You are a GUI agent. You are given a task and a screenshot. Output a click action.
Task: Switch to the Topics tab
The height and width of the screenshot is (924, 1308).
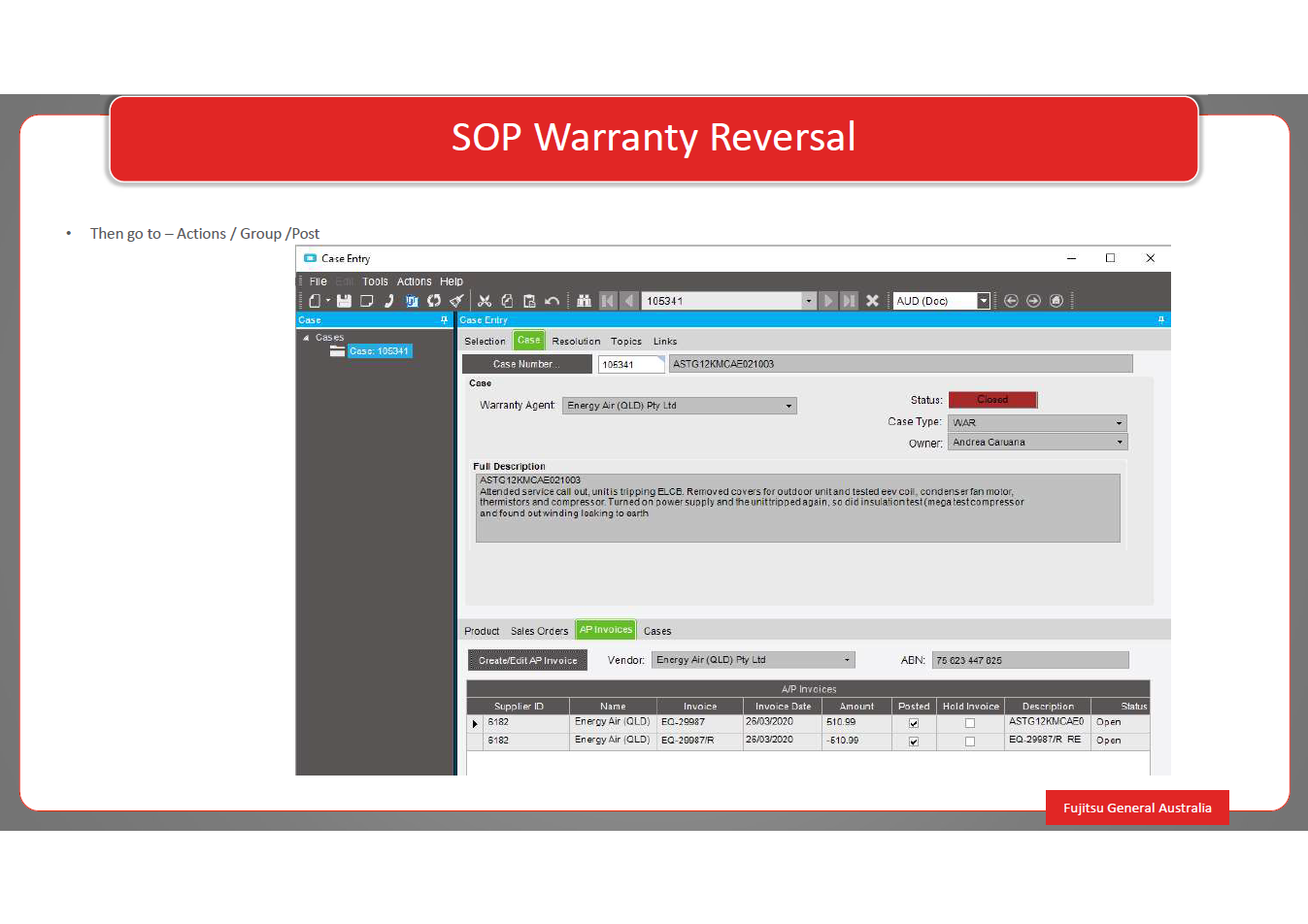pyautogui.click(x=626, y=341)
